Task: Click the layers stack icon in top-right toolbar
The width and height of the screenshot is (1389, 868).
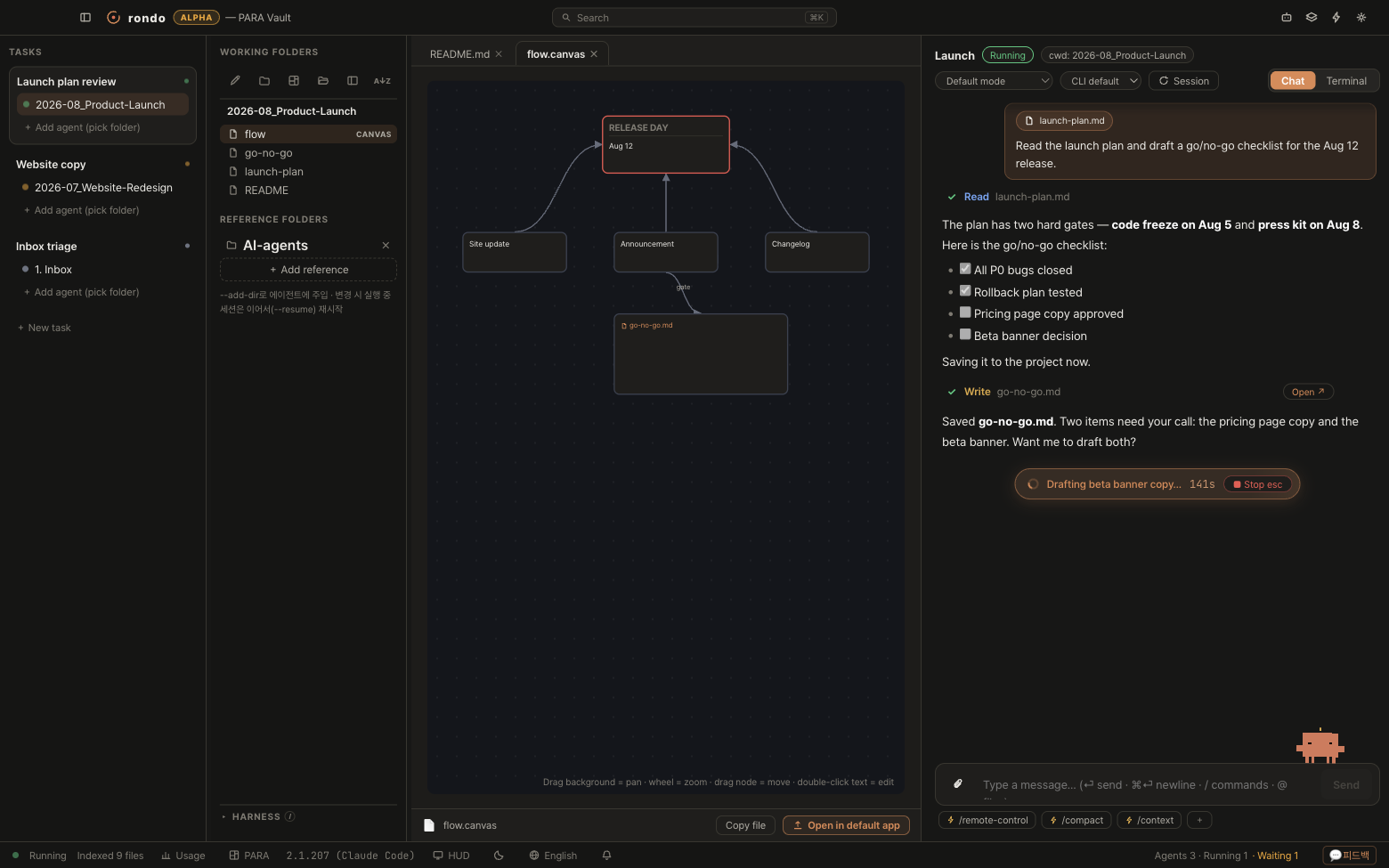Action: coord(1312,17)
